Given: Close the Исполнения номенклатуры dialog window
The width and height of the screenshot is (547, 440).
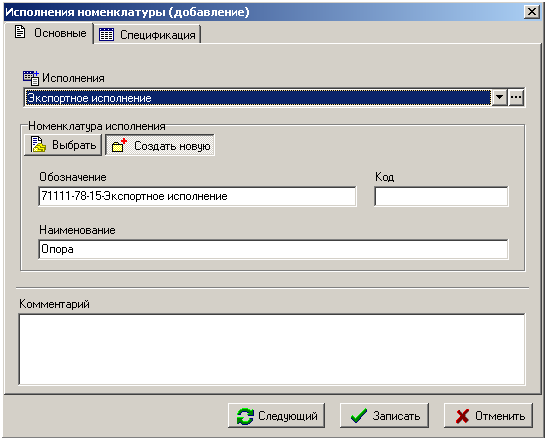Looking at the screenshot, I should coord(532,12).
